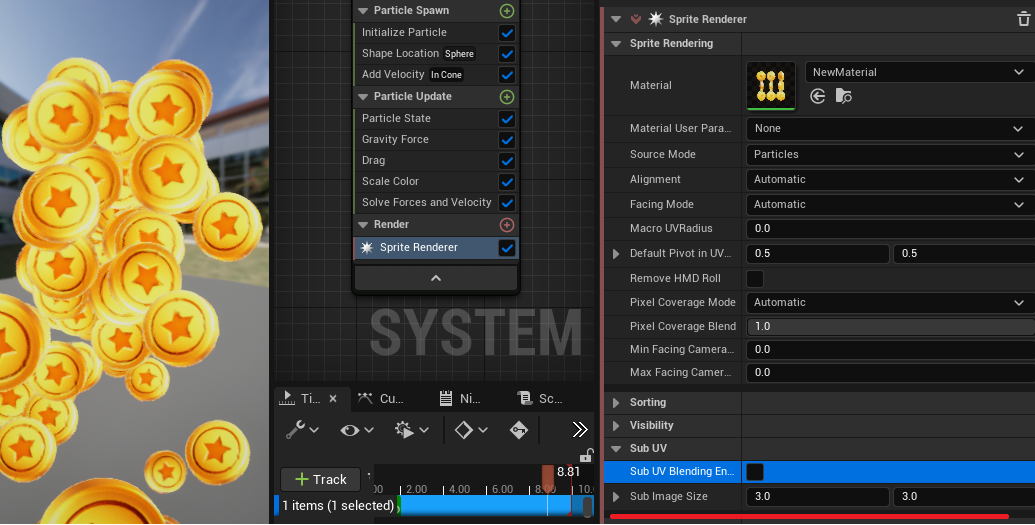Click the blue emitter track bar in timeline
The image size is (1035, 525).
[x=485, y=506]
